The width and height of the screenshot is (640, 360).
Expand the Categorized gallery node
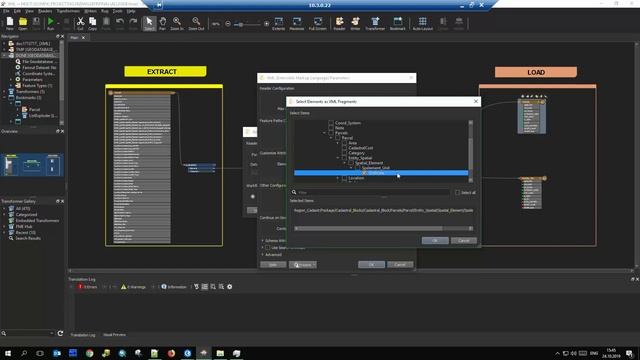pos(4,214)
